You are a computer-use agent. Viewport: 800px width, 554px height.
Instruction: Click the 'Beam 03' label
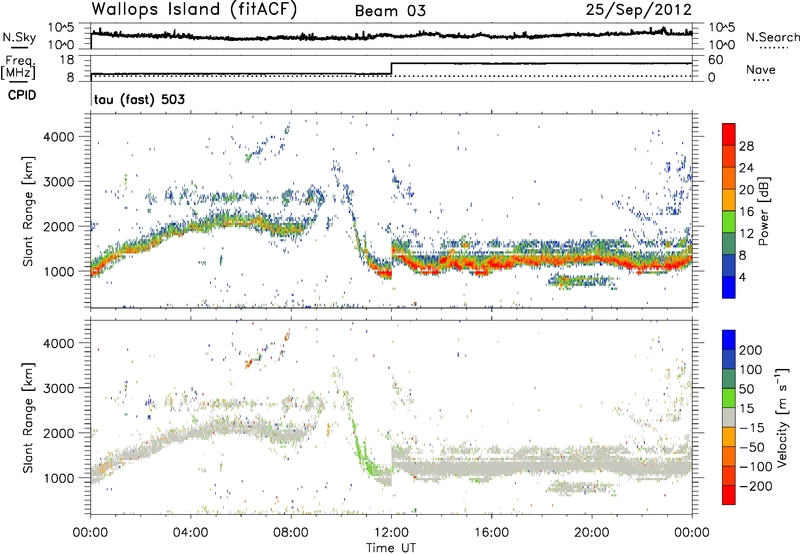pos(390,11)
